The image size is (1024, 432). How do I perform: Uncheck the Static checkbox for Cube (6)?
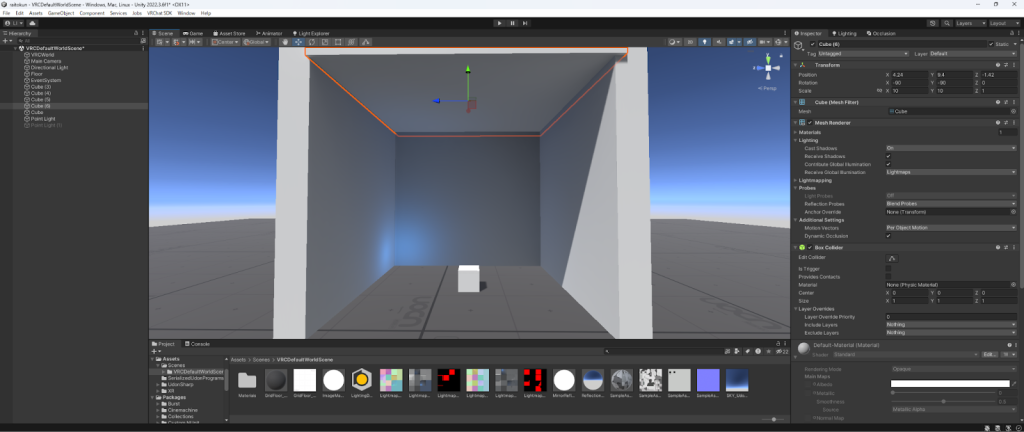(989, 44)
